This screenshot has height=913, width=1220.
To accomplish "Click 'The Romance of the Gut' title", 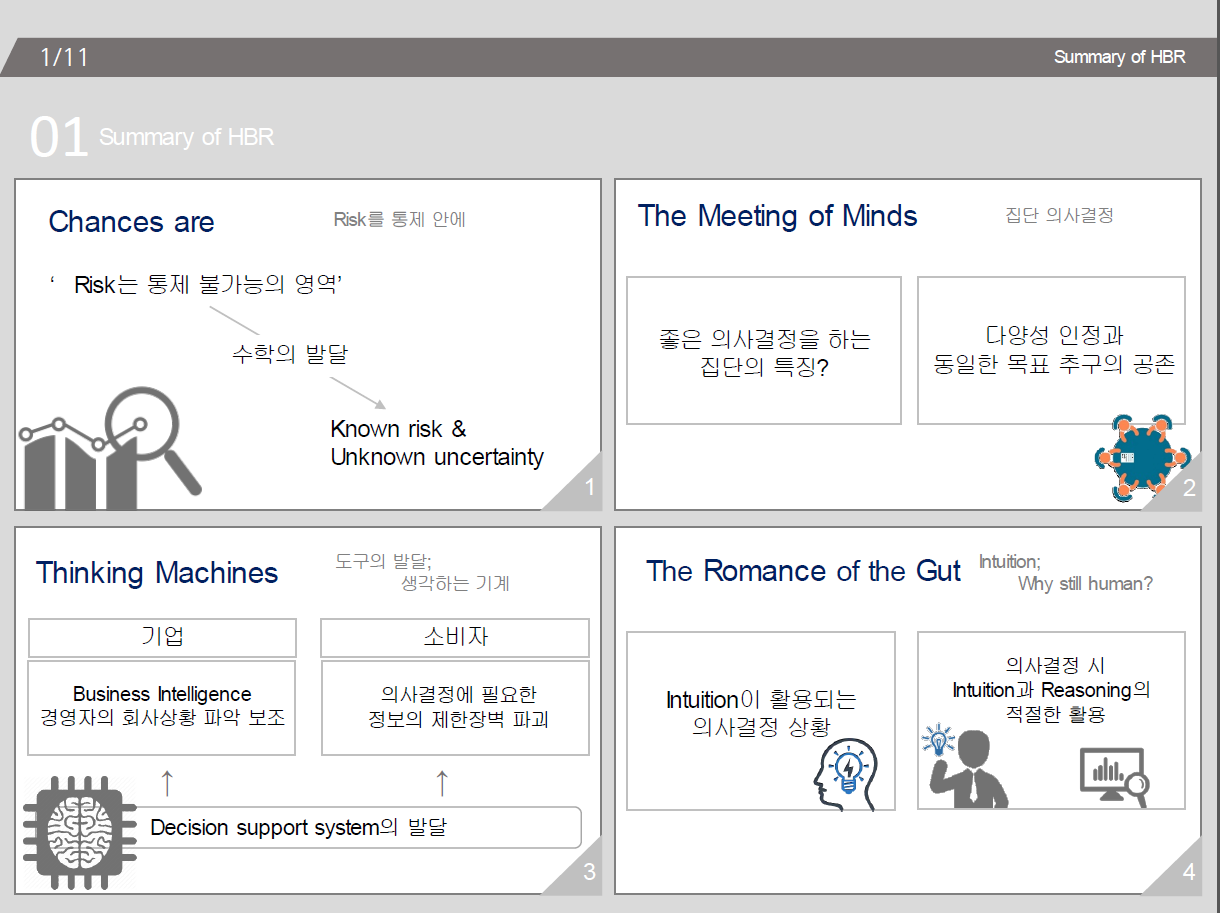I will tap(803, 571).
